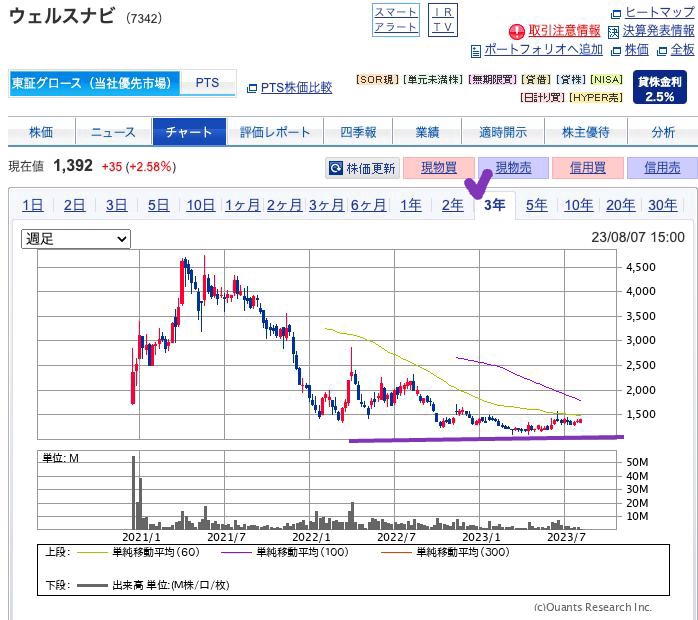Open the 株主優待 tab

tap(585, 132)
